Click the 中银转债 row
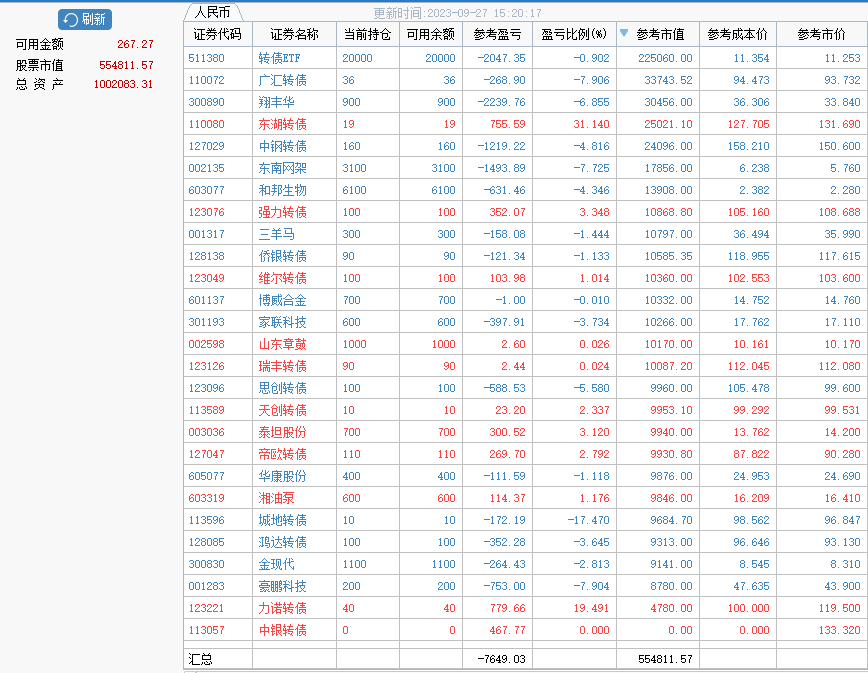The height and width of the screenshot is (673, 868). click(x=525, y=630)
